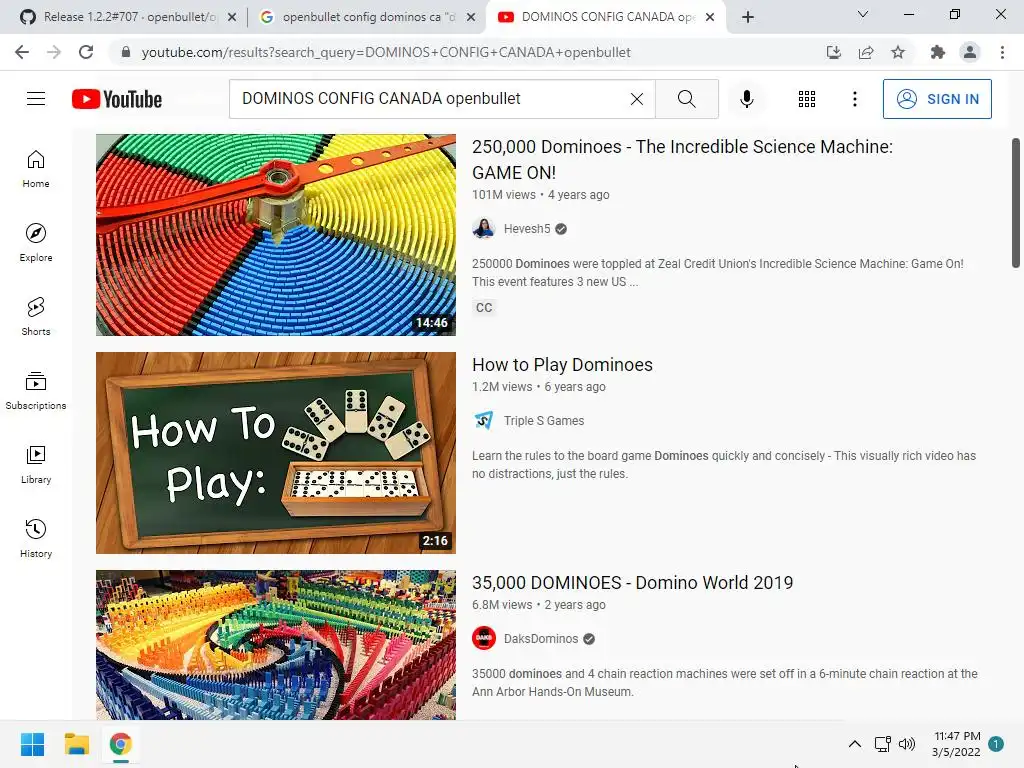Open Subscriptions in sidebar
Viewport: 1024px width, 768px height.
point(36,391)
